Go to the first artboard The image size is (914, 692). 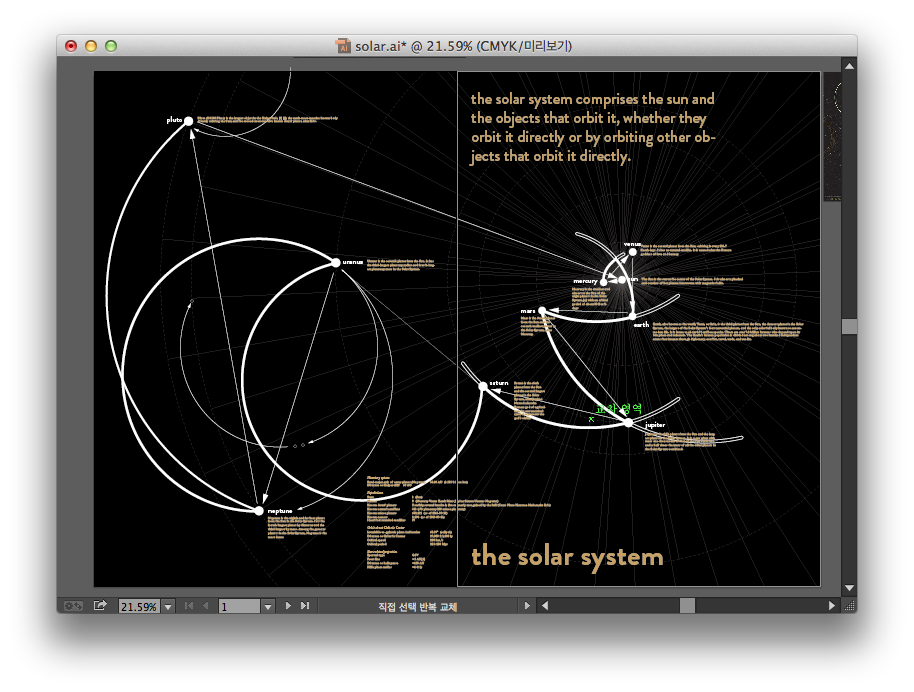pos(189,606)
